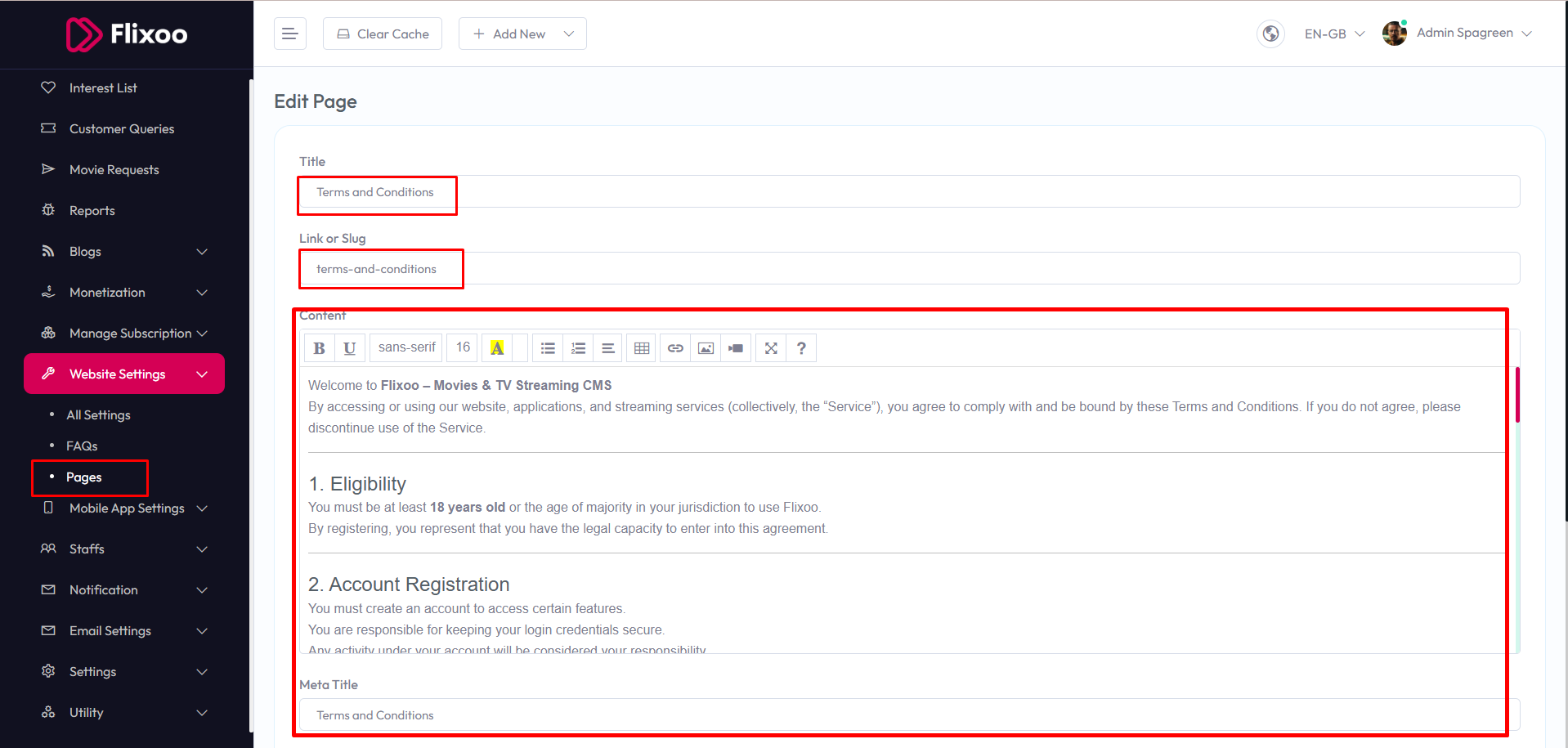Viewport: 1568px width, 748px height.
Task: Open the sans-serif font family dropdown
Action: (406, 347)
